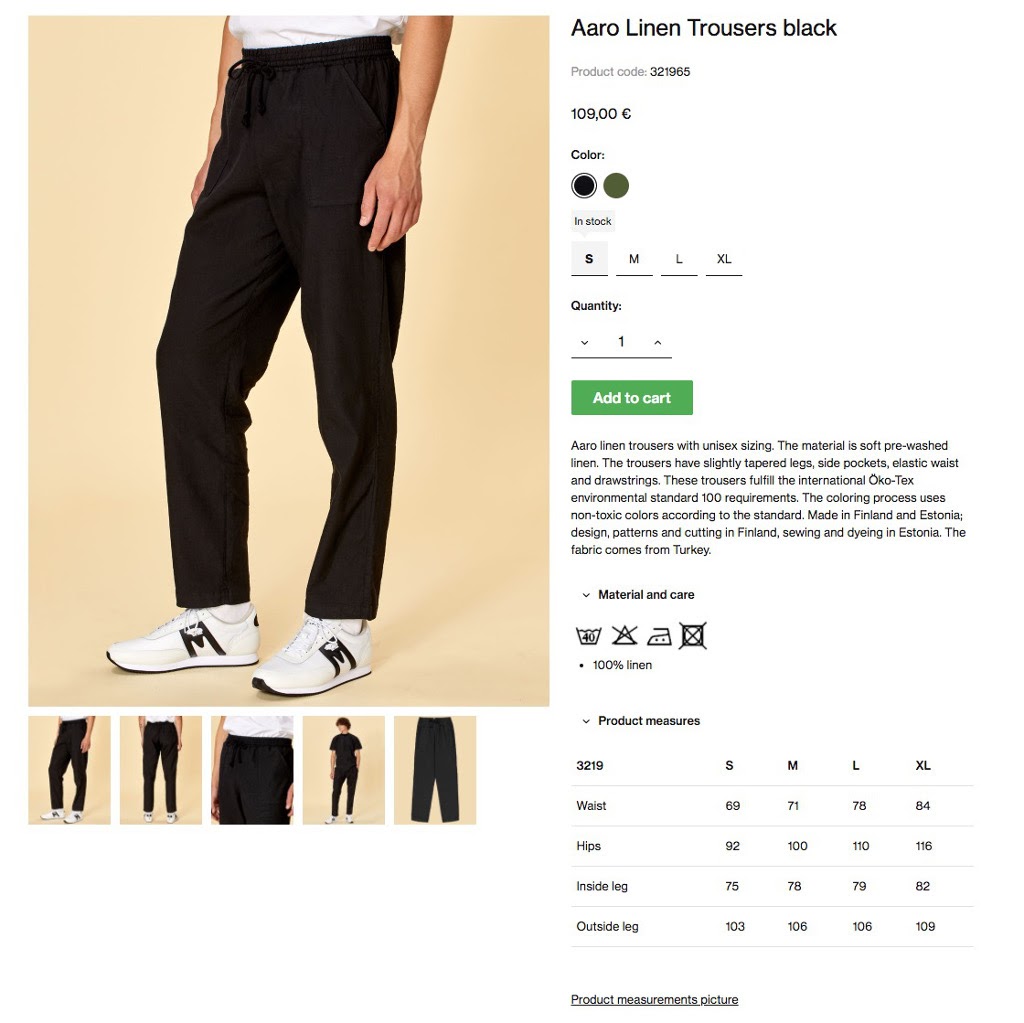Viewport: 1024px width, 1023px height.
Task: Increase quantity with the up arrow
Action: 658,342
